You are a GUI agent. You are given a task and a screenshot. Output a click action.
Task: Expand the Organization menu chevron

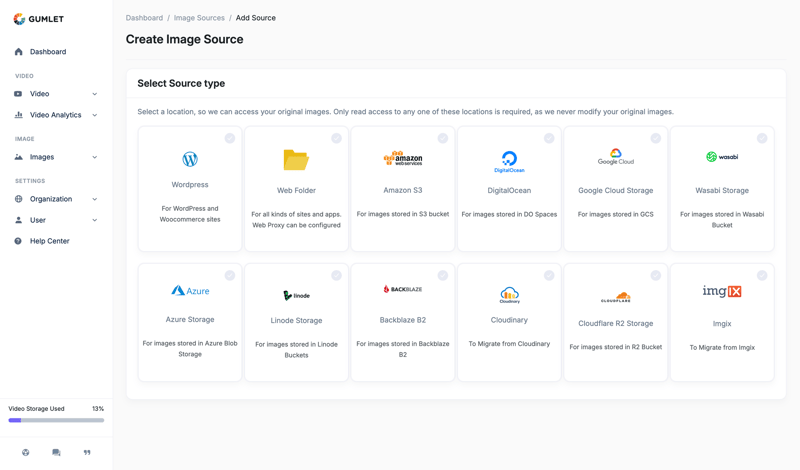coord(94,199)
